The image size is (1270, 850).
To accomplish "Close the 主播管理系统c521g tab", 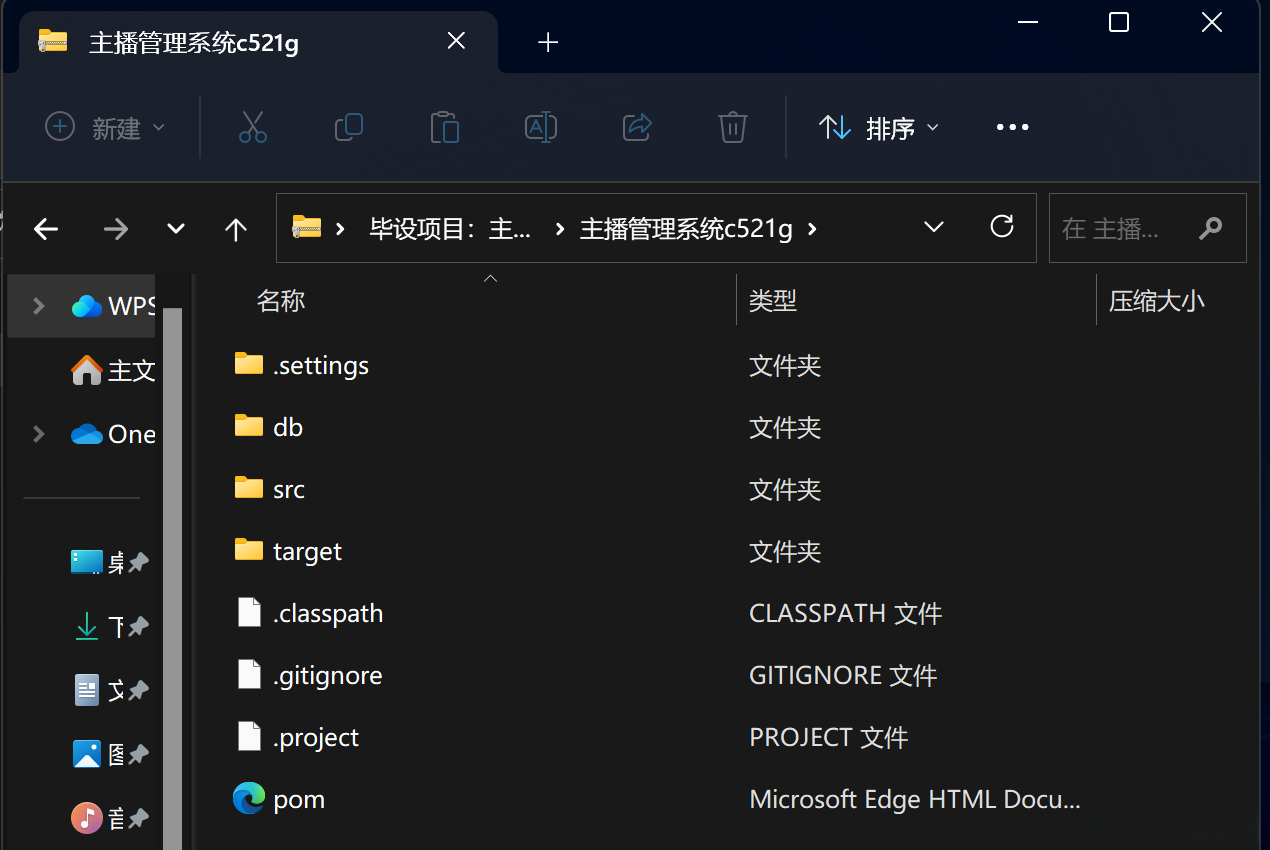I will click(456, 41).
